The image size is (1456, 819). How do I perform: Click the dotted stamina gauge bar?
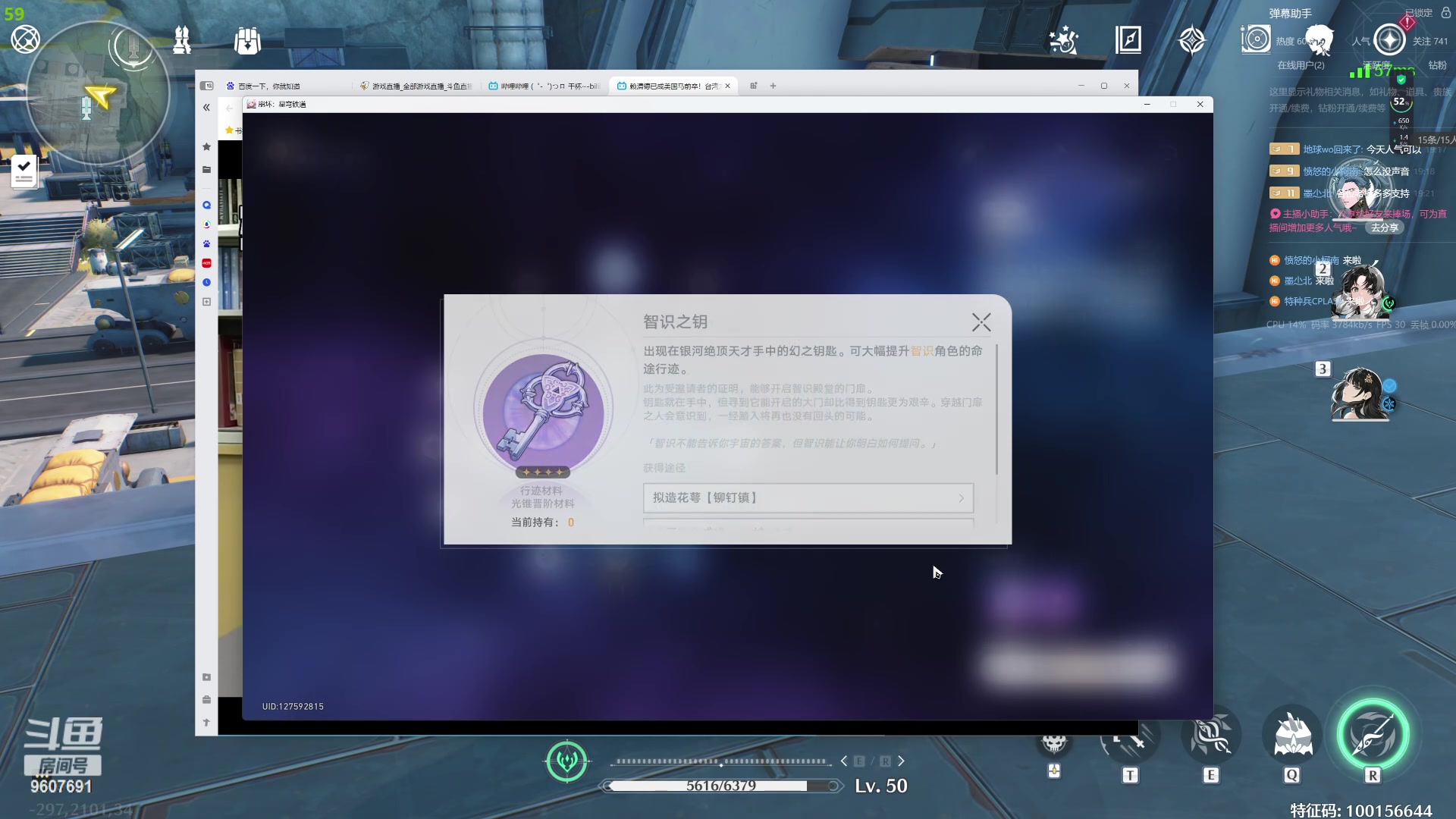point(720,761)
